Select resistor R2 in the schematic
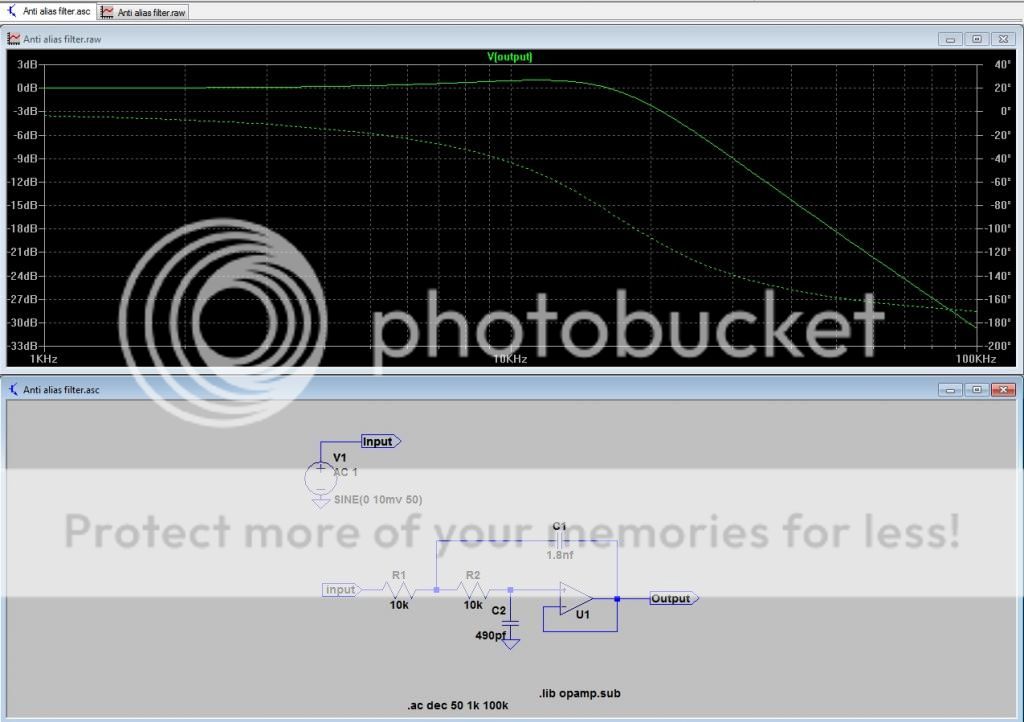 click(x=473, y=590)
